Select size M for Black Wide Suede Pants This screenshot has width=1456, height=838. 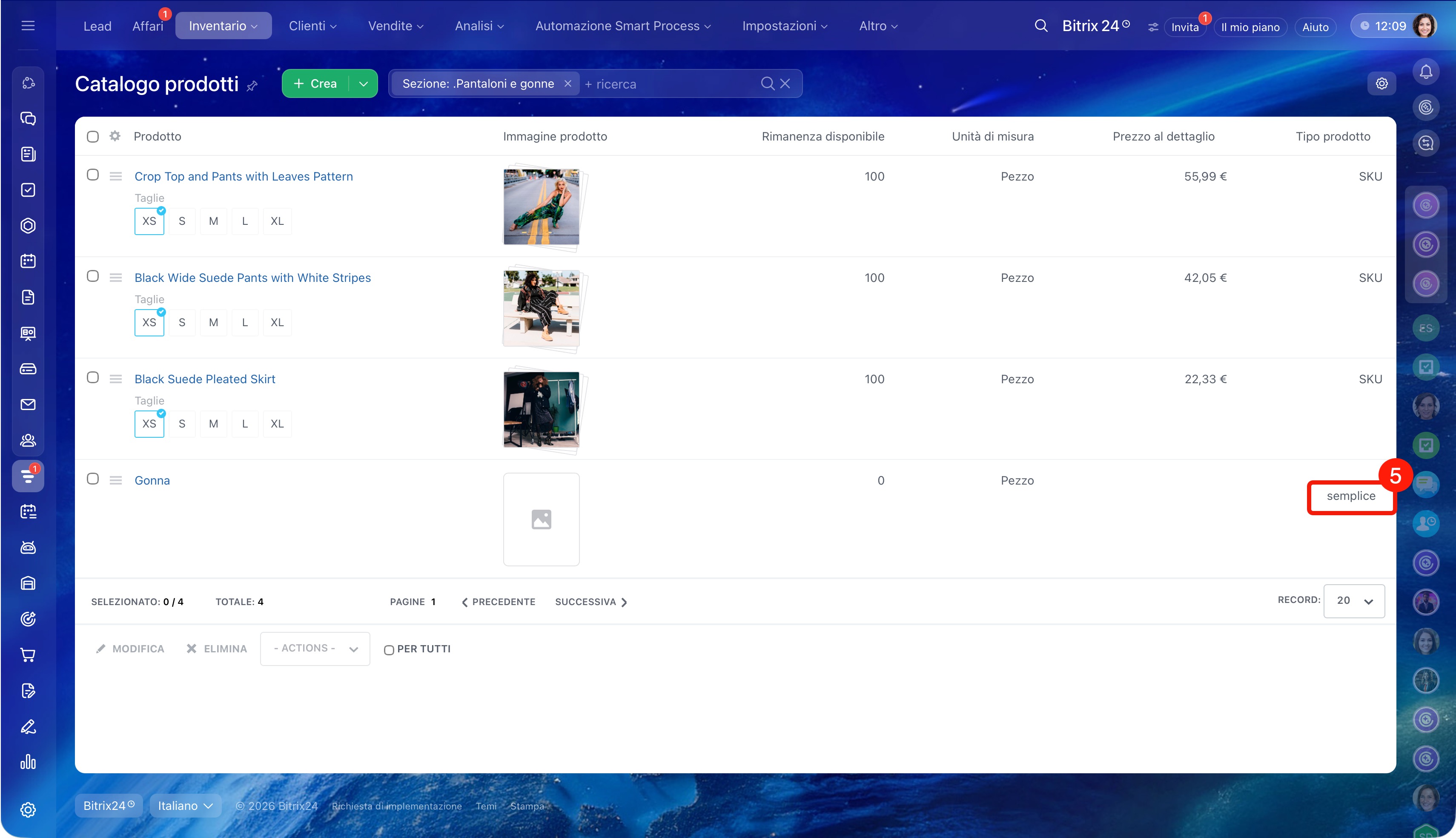coord(213,322)
